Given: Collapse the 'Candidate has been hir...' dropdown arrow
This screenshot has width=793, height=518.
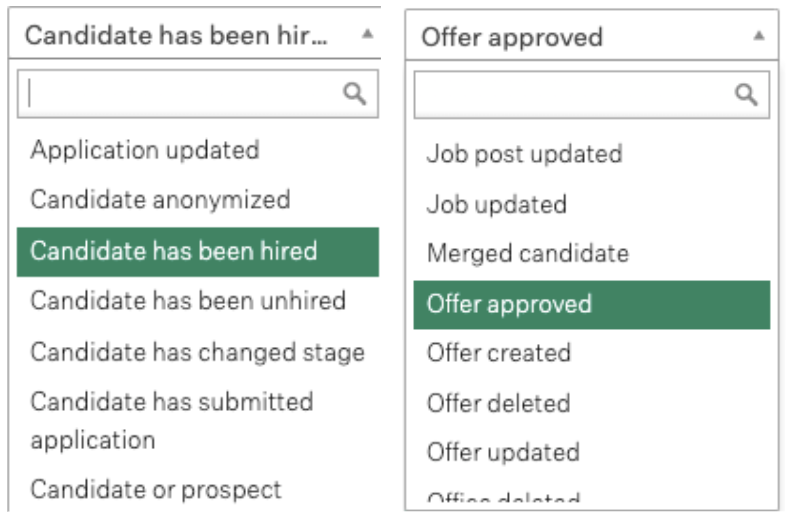Looking at the screenshot, I should 368,34.
